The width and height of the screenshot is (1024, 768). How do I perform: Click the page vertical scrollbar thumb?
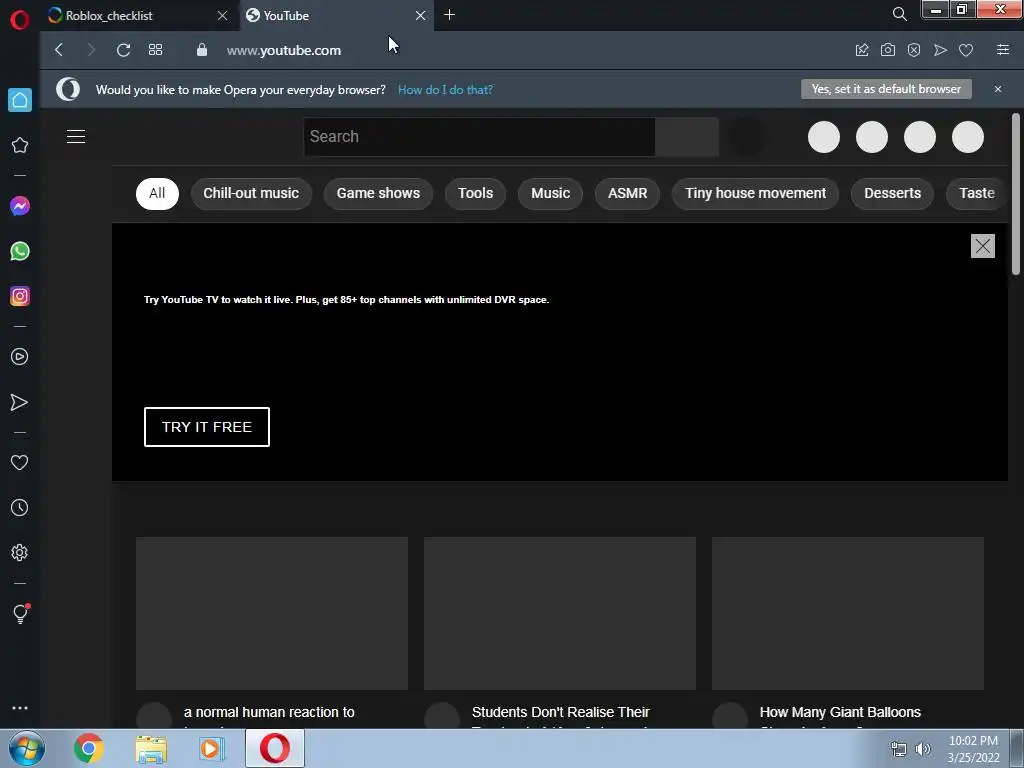click(x=1016, y=194)
